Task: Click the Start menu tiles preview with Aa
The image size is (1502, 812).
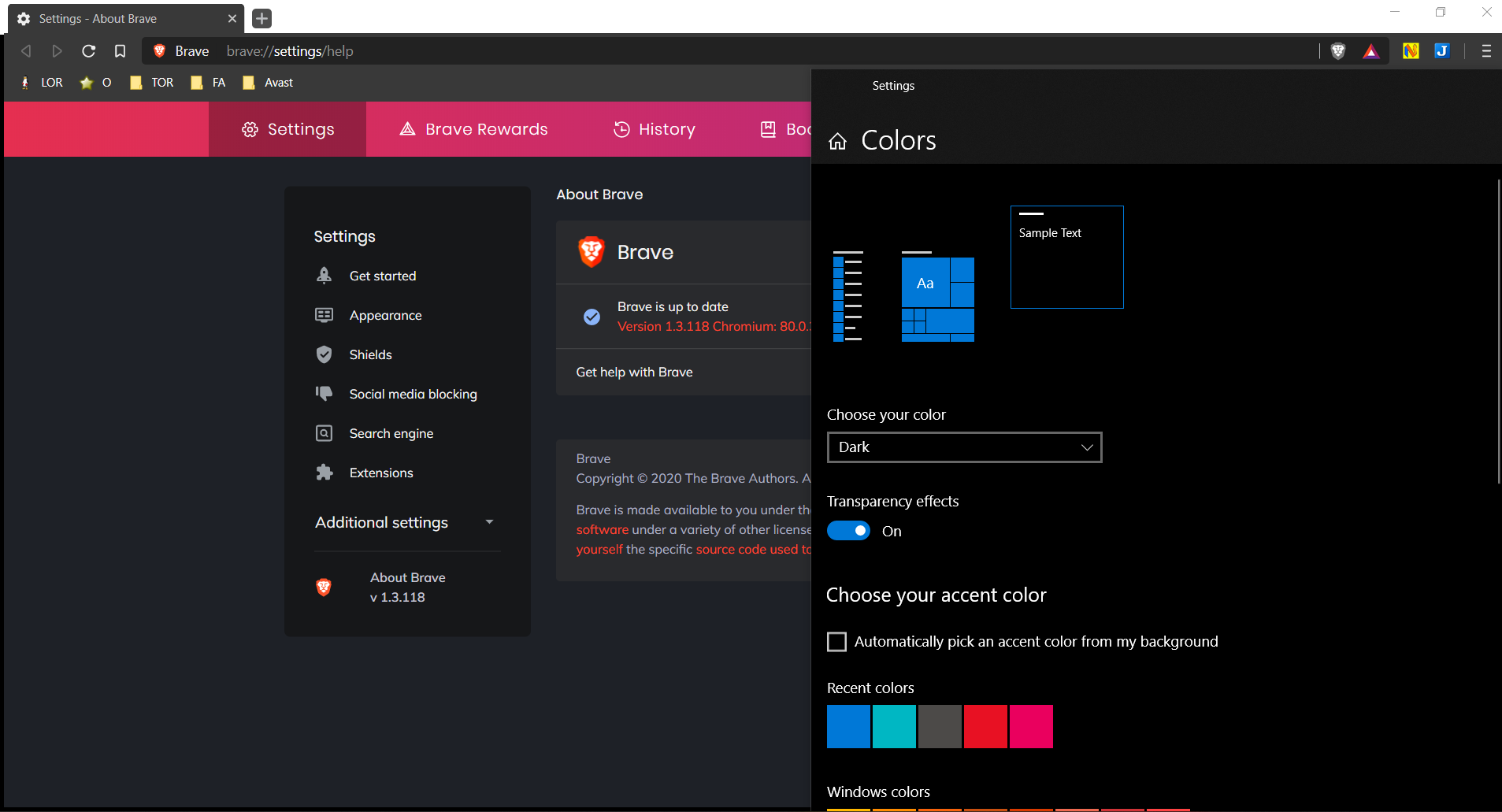Action: (938, 297)
